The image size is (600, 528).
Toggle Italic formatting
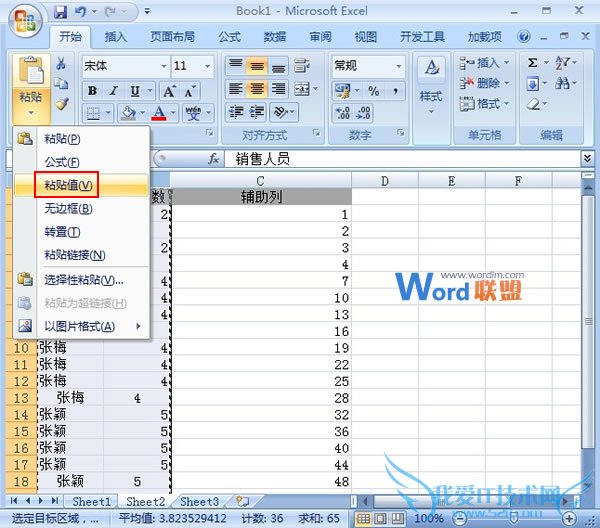pyautogui.click(x=113, y=91)
